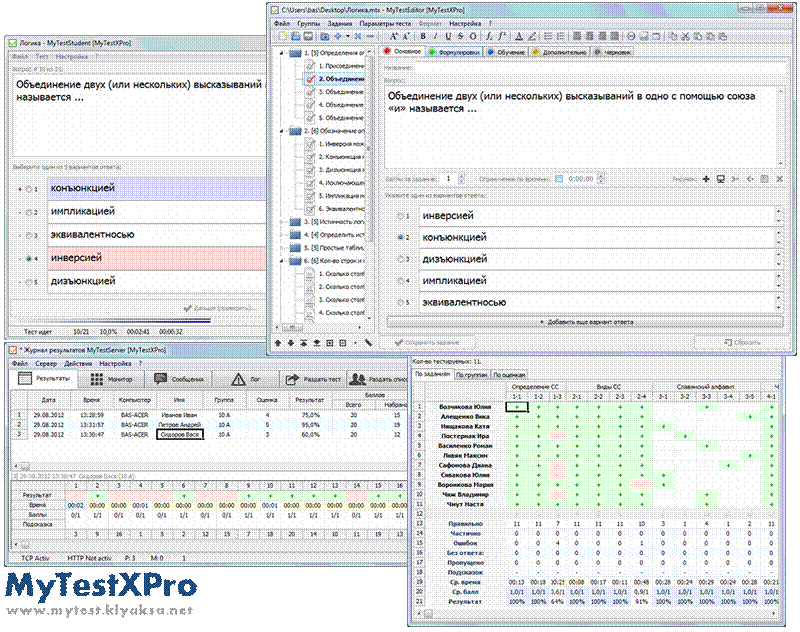The width and height of the screenshot is (800, 632).
Task: Add picture with the plus icon near Рисунок
Action: 706,179
